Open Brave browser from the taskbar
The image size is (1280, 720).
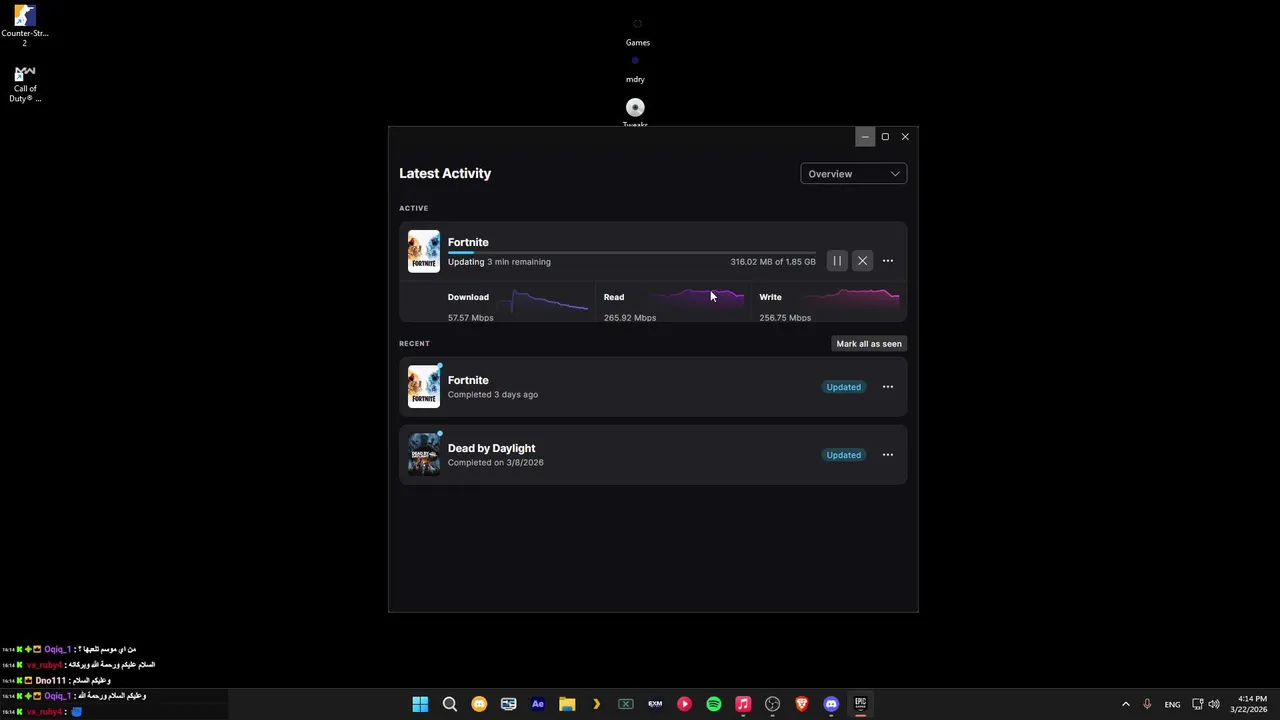801,704
